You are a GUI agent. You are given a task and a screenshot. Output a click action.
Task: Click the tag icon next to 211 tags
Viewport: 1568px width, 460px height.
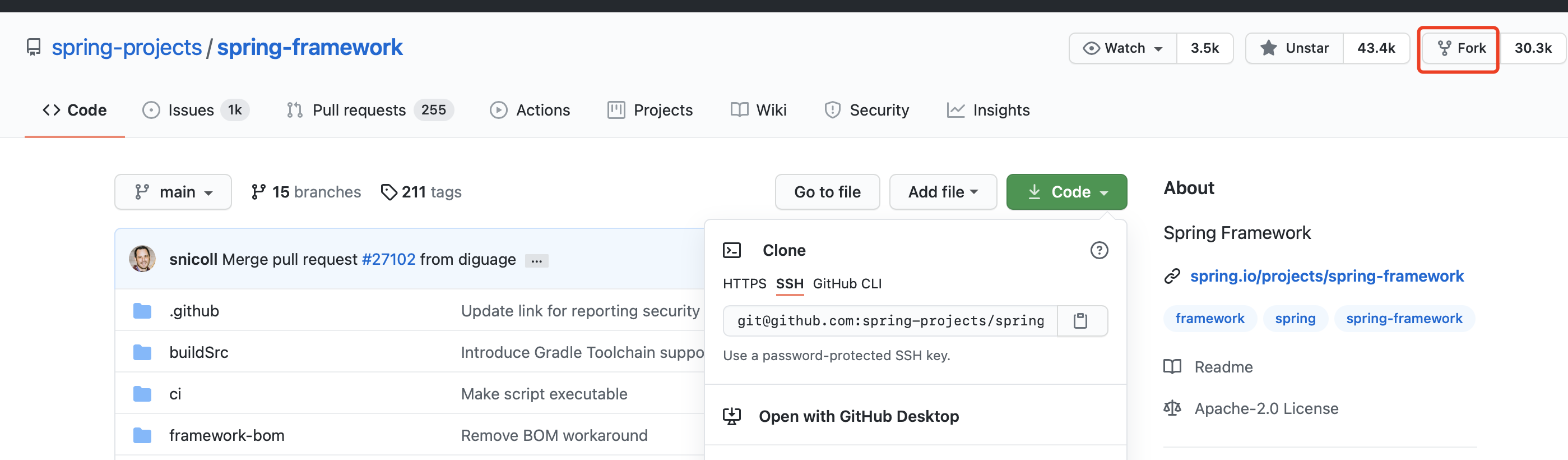pos(388,192)
